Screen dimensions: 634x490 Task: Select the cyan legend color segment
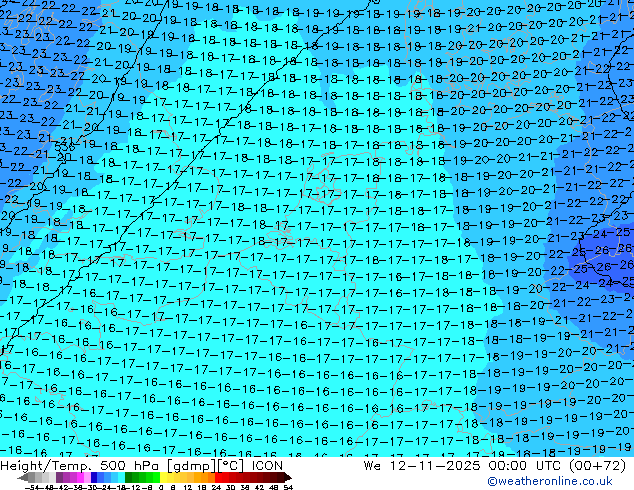(121, 478)
